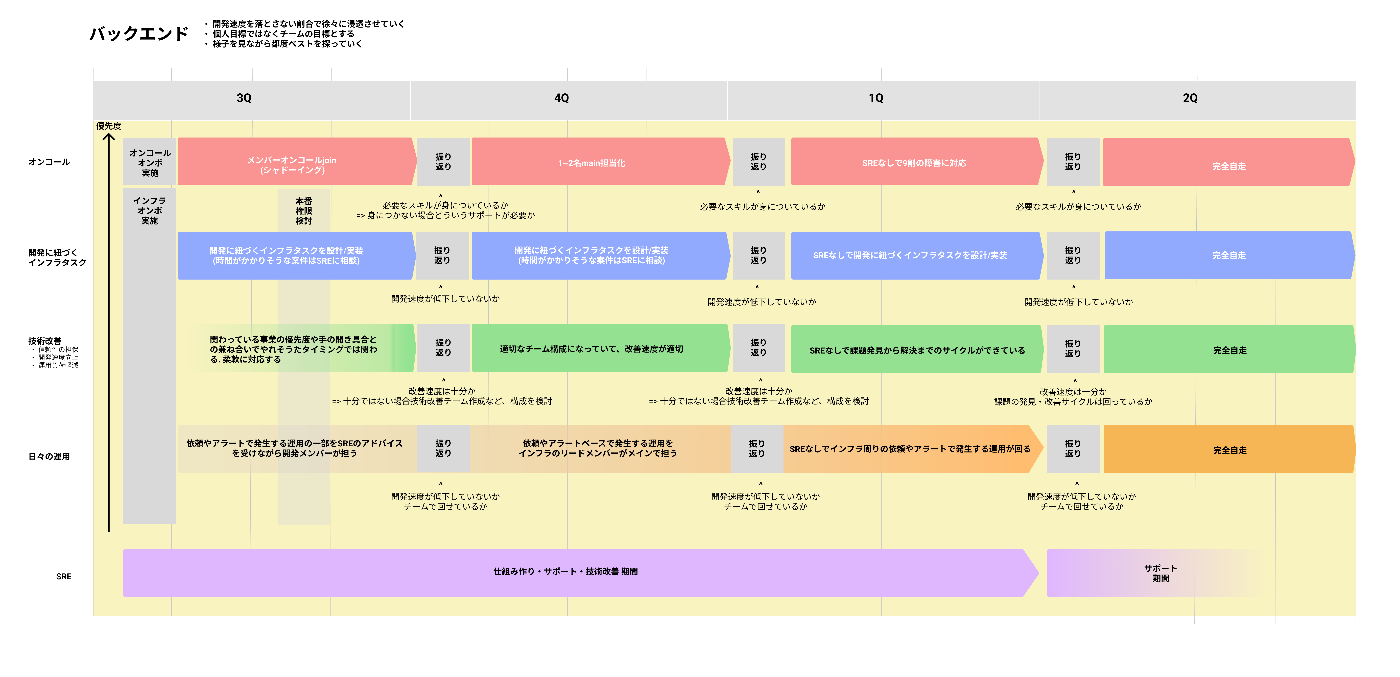This screenshot has width=1400, height=677.
Task: Select the インフラオンボ実施 gray column box
Action: click(150, 357)
